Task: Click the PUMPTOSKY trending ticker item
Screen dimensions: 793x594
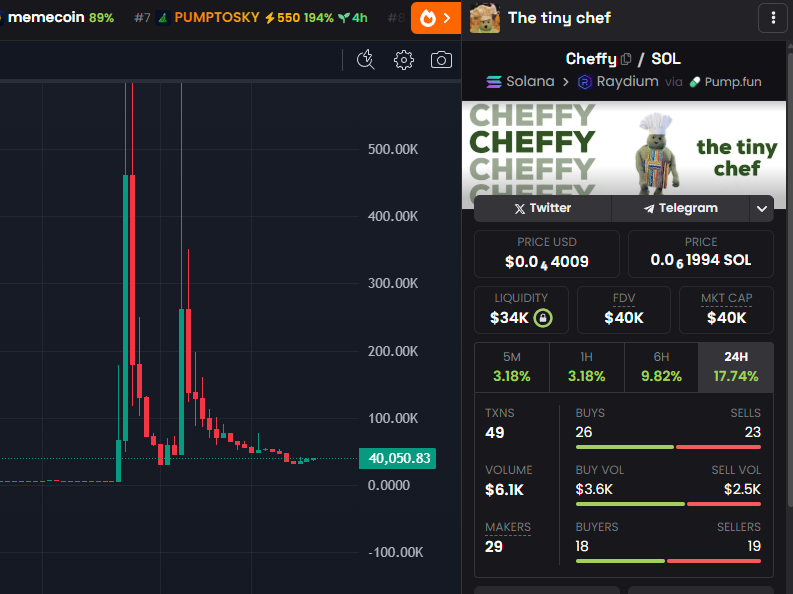Action: [250, 18]
